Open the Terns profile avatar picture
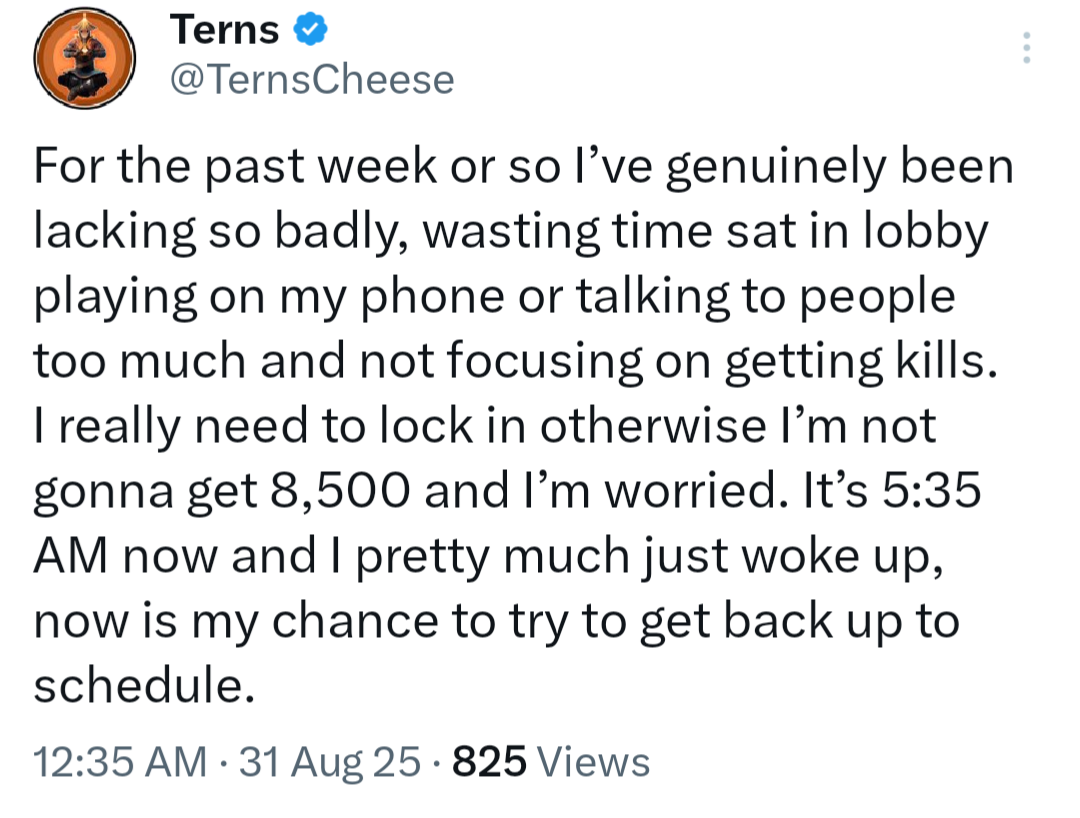 (x=85, y=59)
